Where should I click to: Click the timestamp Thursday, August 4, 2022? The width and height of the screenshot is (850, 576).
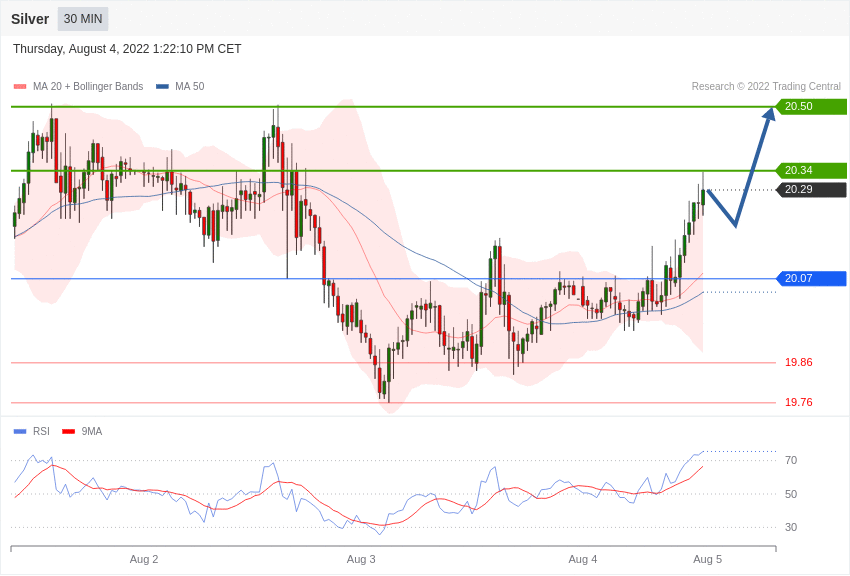pos(127,49)
